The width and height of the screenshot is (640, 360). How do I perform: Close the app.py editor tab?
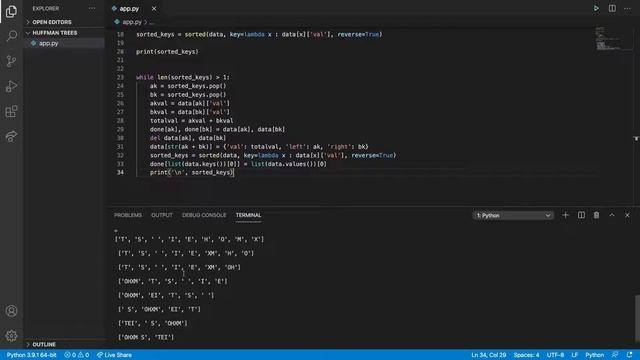[x=154, y=8]
